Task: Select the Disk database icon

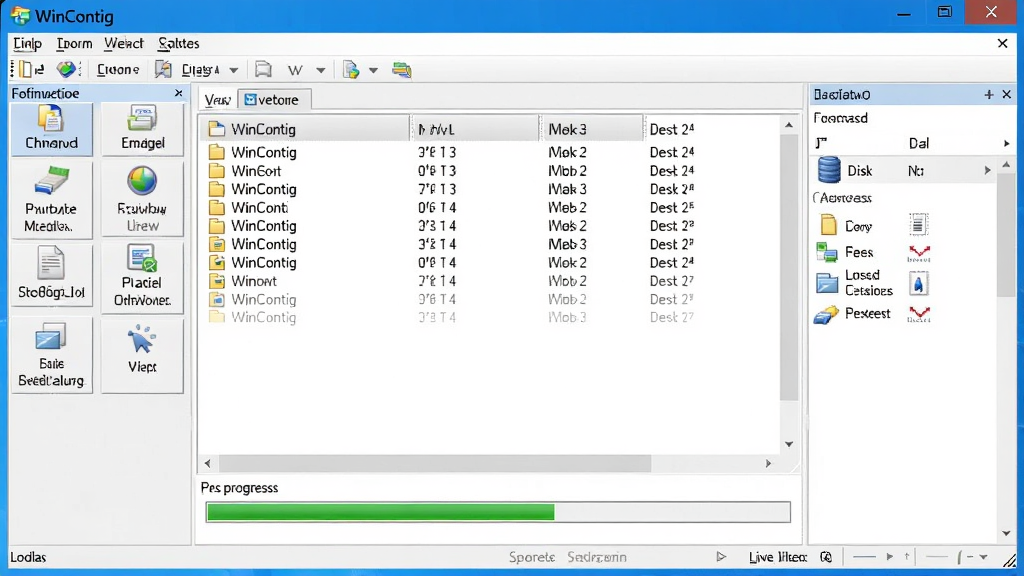Action: 829,170
